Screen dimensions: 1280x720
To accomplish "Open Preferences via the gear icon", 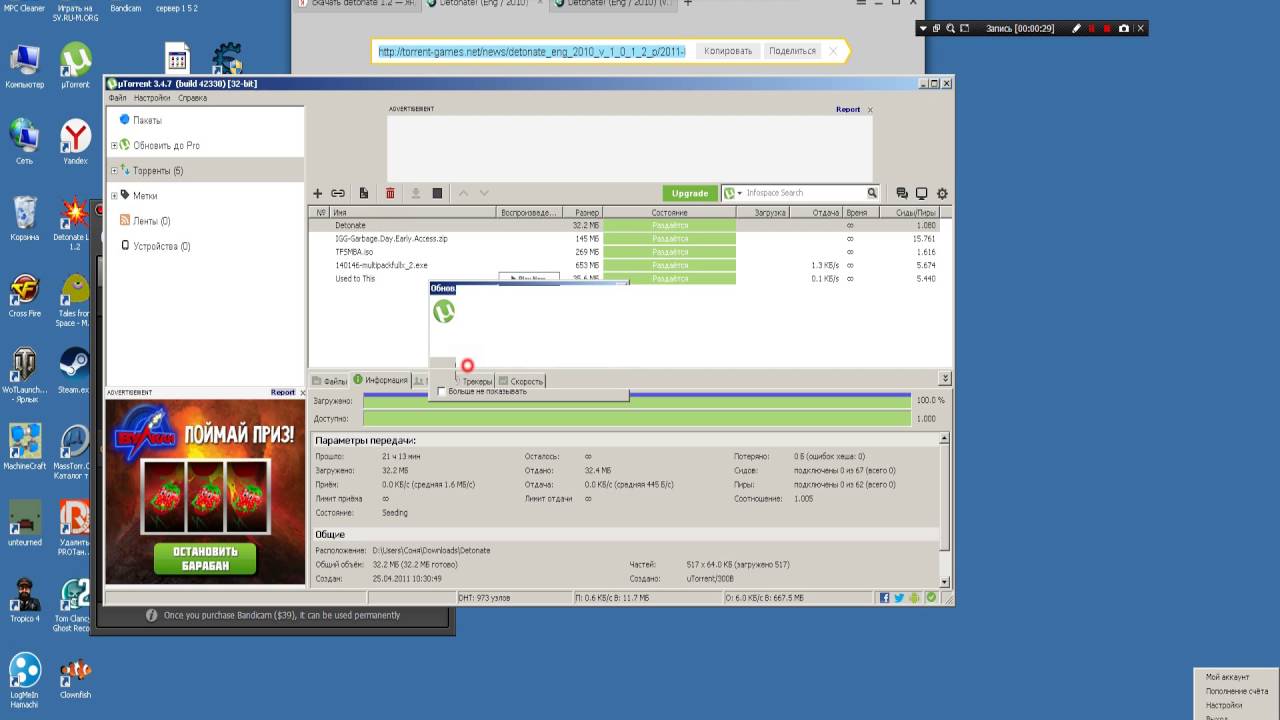I will (941, 193).
